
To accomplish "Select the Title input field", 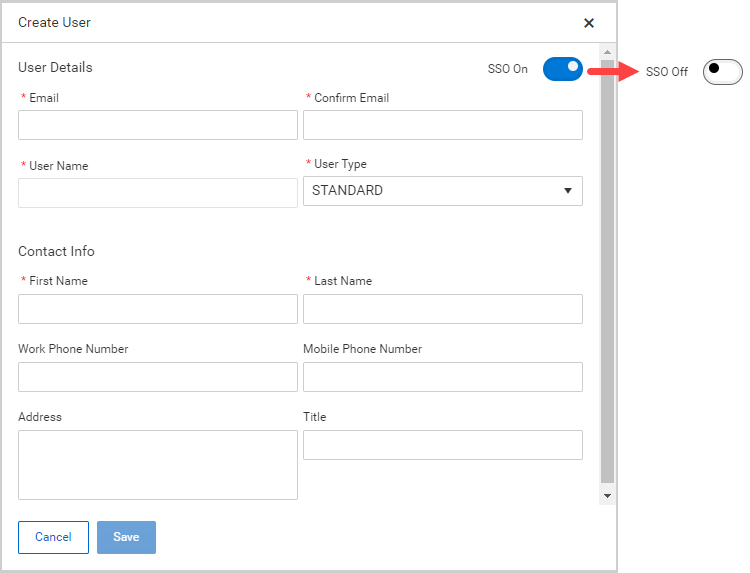I will (x=442, y=445).
